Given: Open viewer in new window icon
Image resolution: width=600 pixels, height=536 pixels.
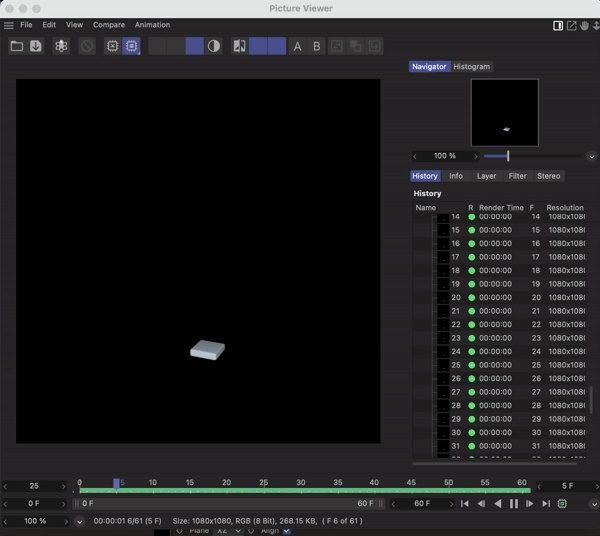Looking at the screenshot, I should 571,25.
